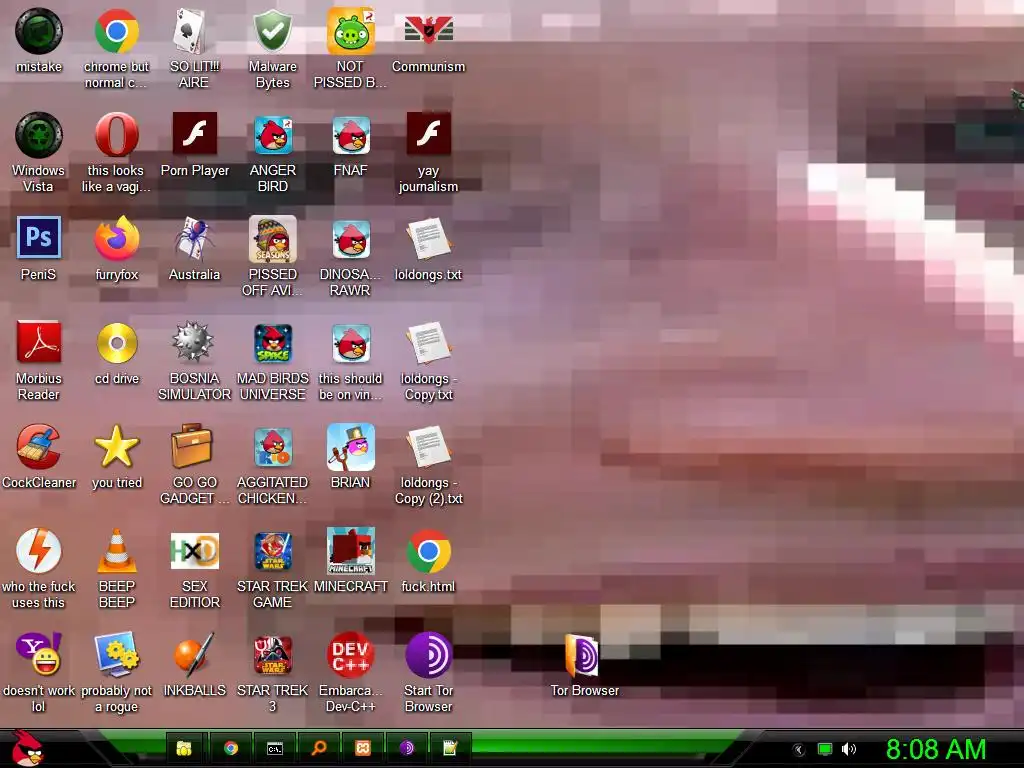
Task: Launch the 'BEEP BEEP' VLC cone icon
Action: pyautogui.click(x=116, y=551)
